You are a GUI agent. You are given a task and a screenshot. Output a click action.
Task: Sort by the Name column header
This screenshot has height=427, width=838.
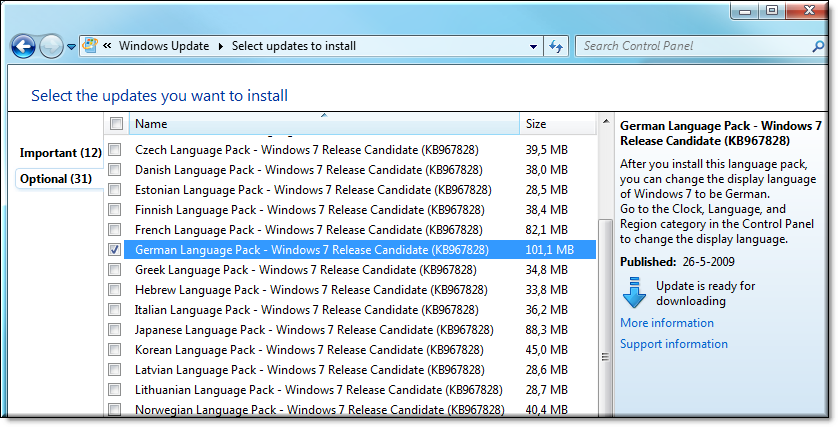point(324,124)
